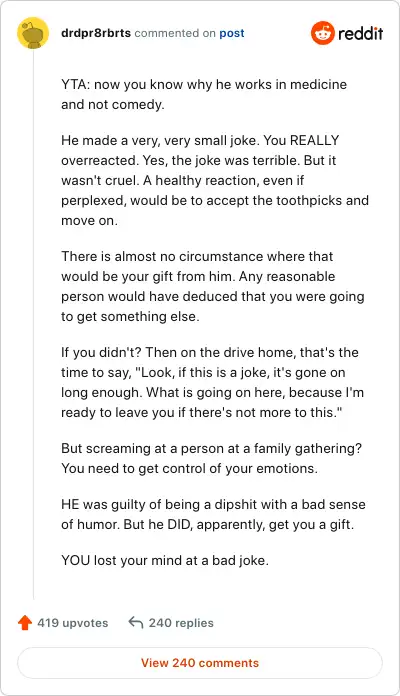Click the yellow Snoo user avatar
This screenshot has width=400, height=696.
pos(33,33)
